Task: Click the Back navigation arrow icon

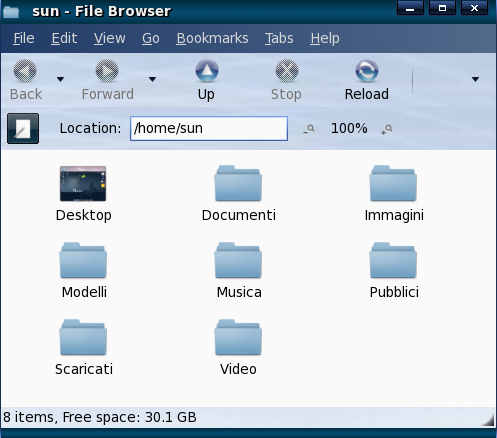Action: [25, 71]
